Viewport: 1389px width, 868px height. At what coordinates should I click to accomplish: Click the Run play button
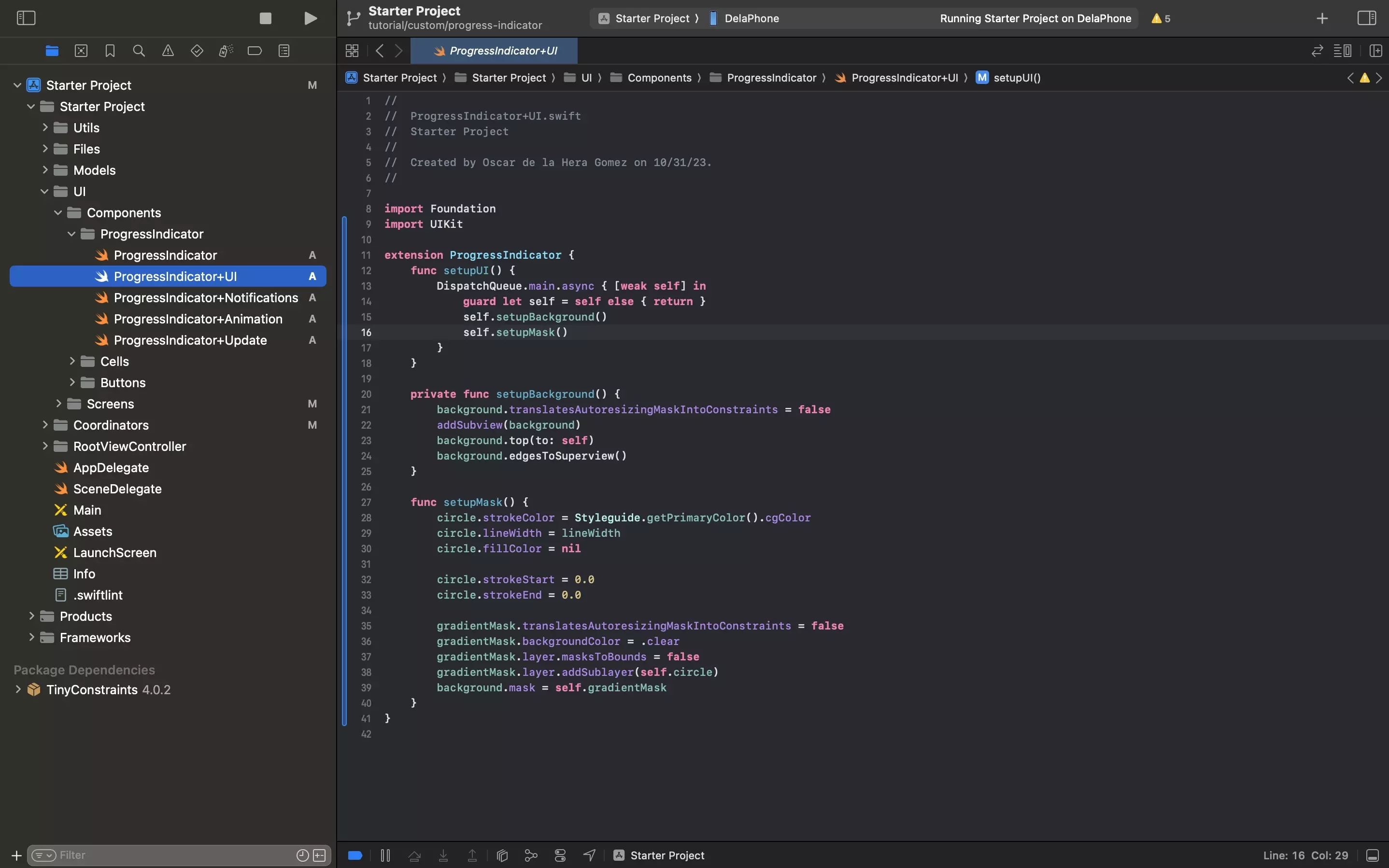pos(310,18)
